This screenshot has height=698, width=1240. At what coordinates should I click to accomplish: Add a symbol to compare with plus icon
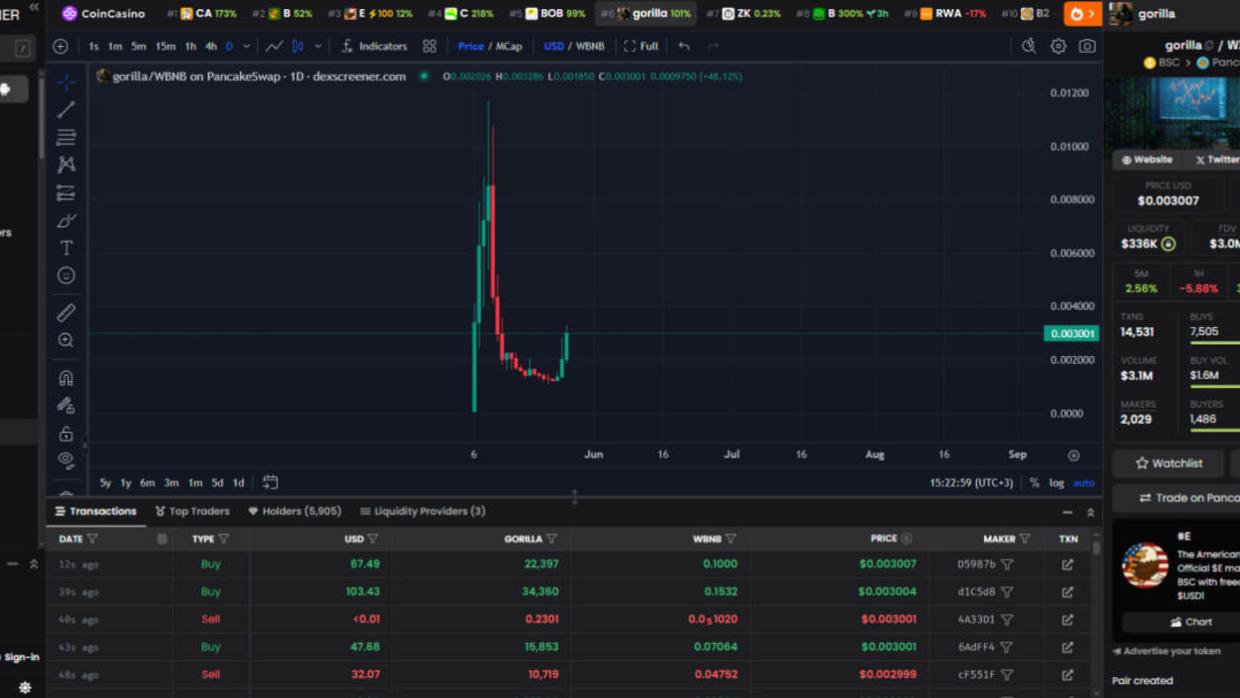pyautogui.click(x=60, y=46)
